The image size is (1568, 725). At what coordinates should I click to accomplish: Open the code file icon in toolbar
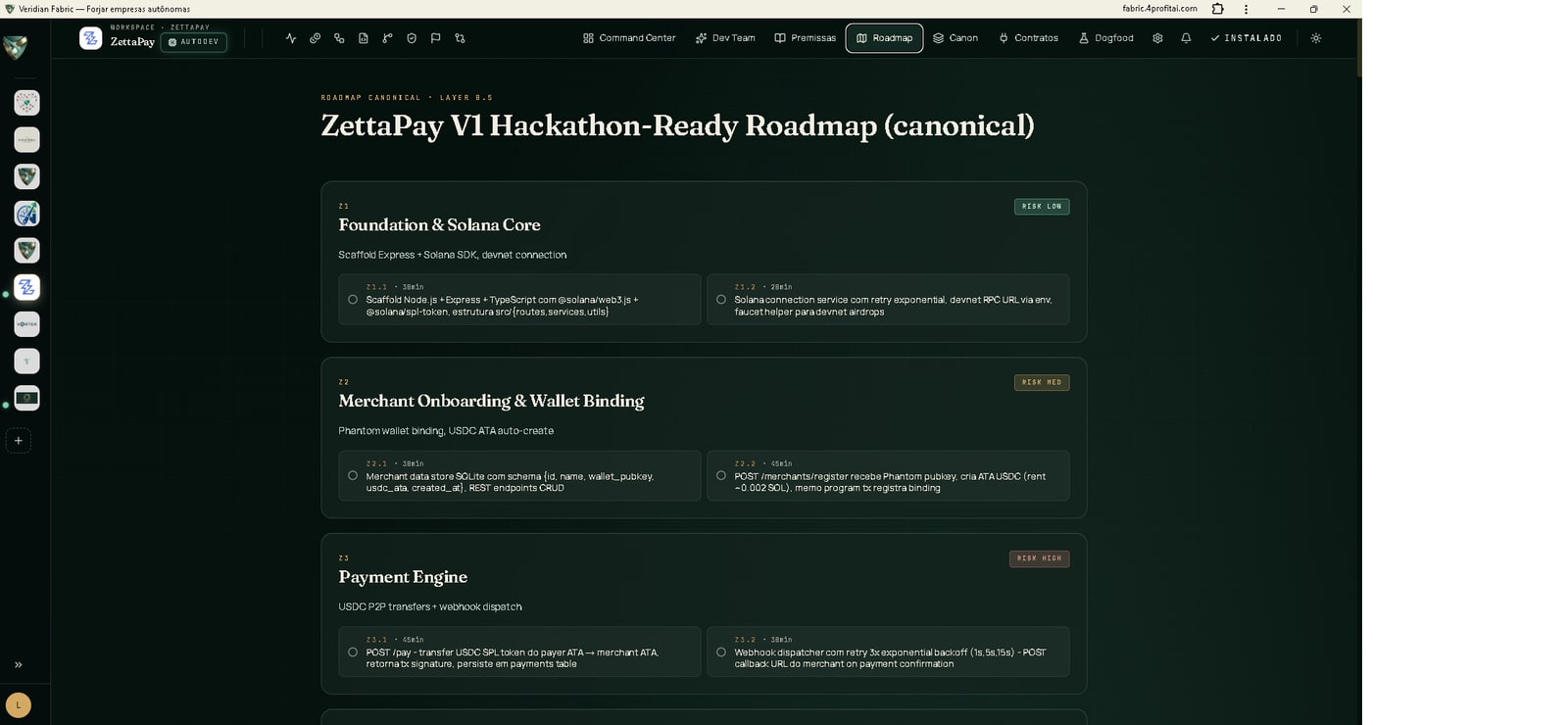364,38
